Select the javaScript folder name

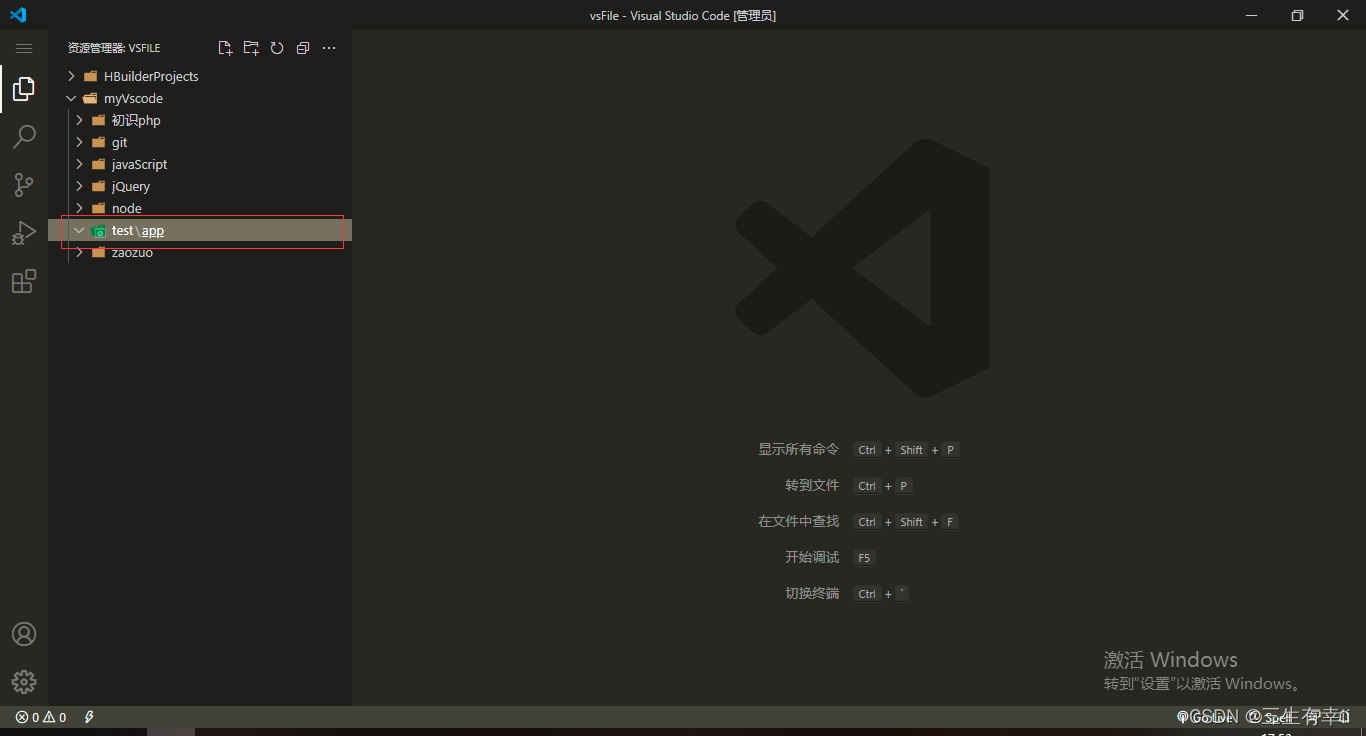click(x=140, y=164)
